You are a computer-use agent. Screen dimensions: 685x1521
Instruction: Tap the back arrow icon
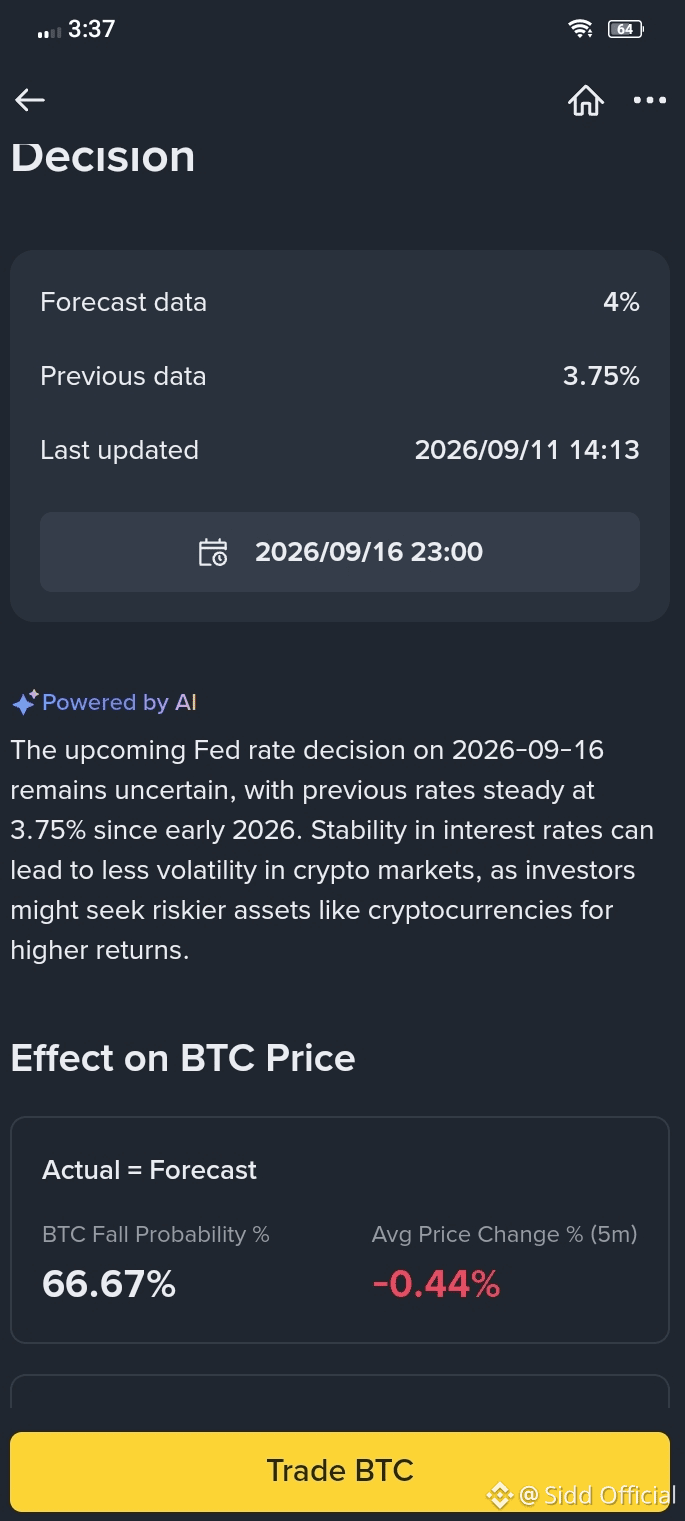point(30,99)
